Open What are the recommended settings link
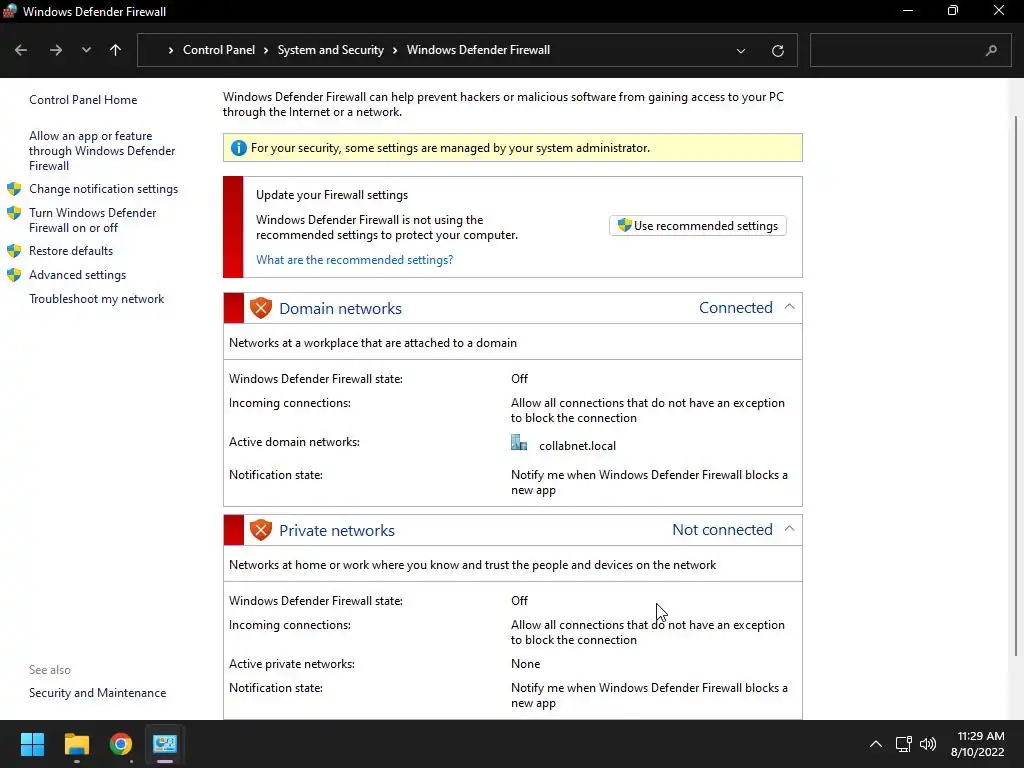Screen dimensions: 1024x768 pyautogui.click(x=355, y=260)
